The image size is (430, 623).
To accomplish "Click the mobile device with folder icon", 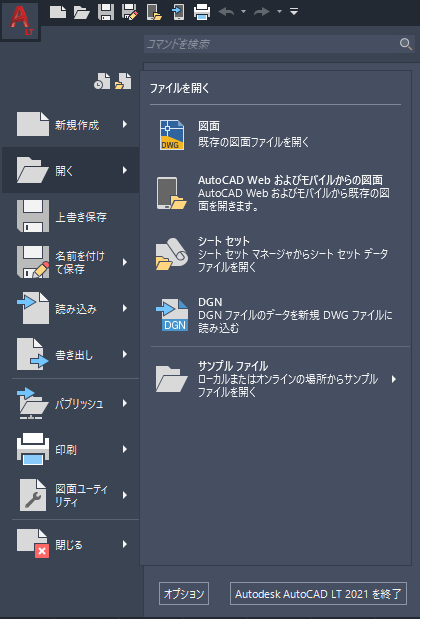I will coord(171,193).
